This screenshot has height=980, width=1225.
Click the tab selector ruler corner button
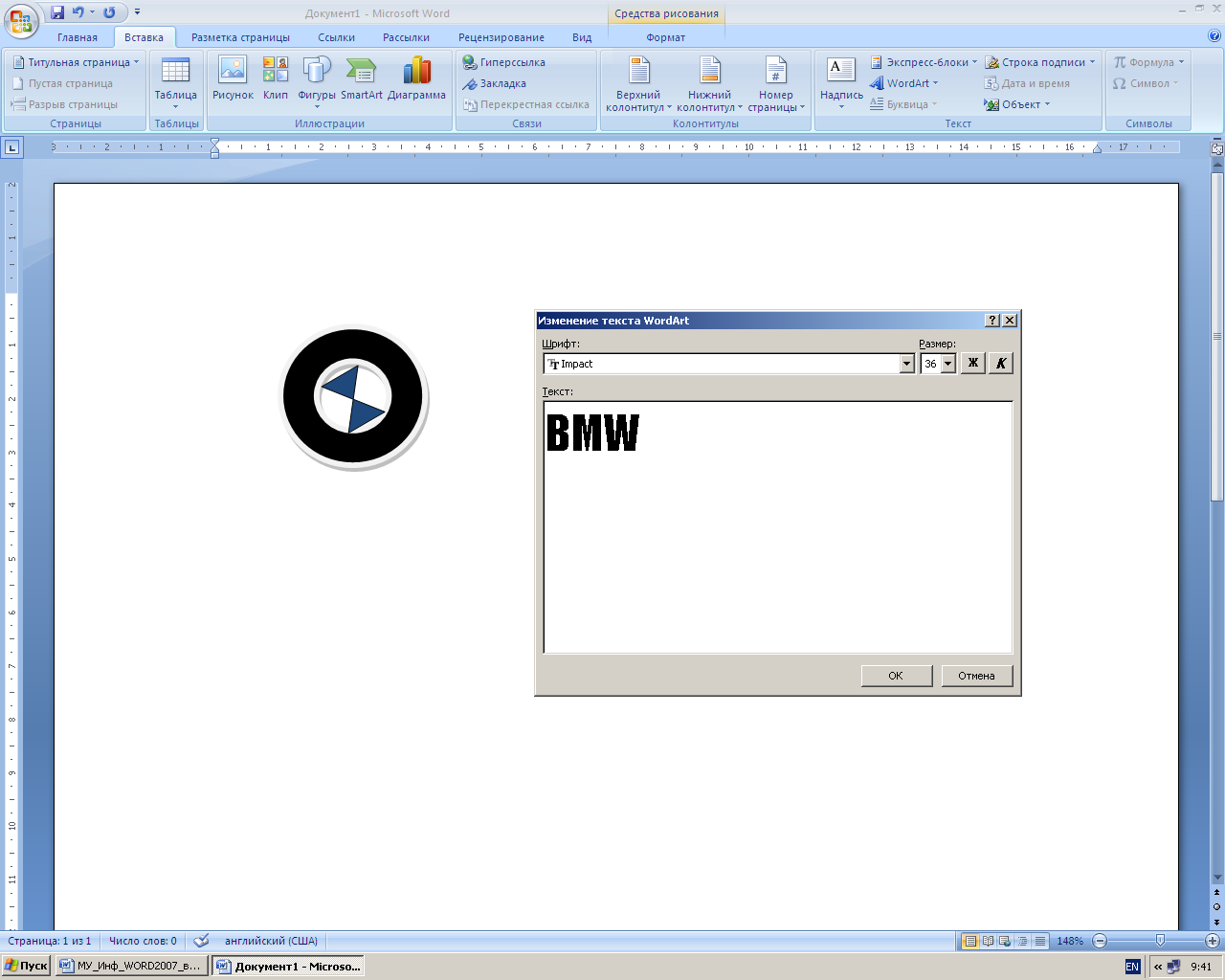coord(11,147)
